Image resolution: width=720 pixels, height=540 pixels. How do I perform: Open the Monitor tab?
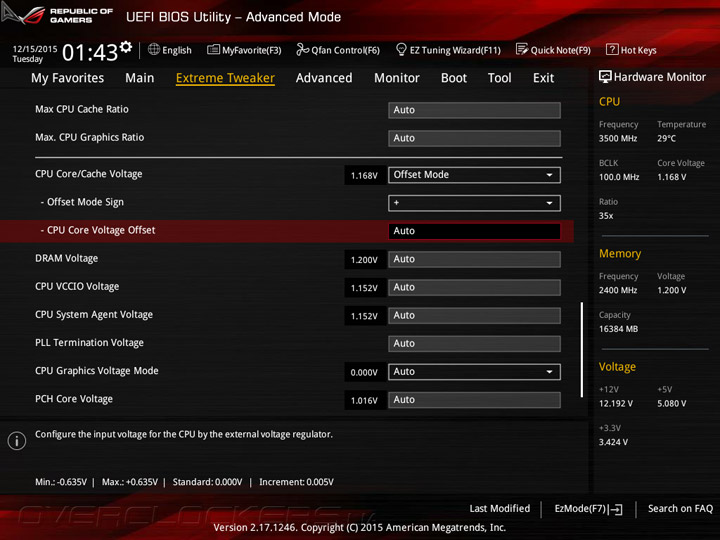[x=397, y=78]
